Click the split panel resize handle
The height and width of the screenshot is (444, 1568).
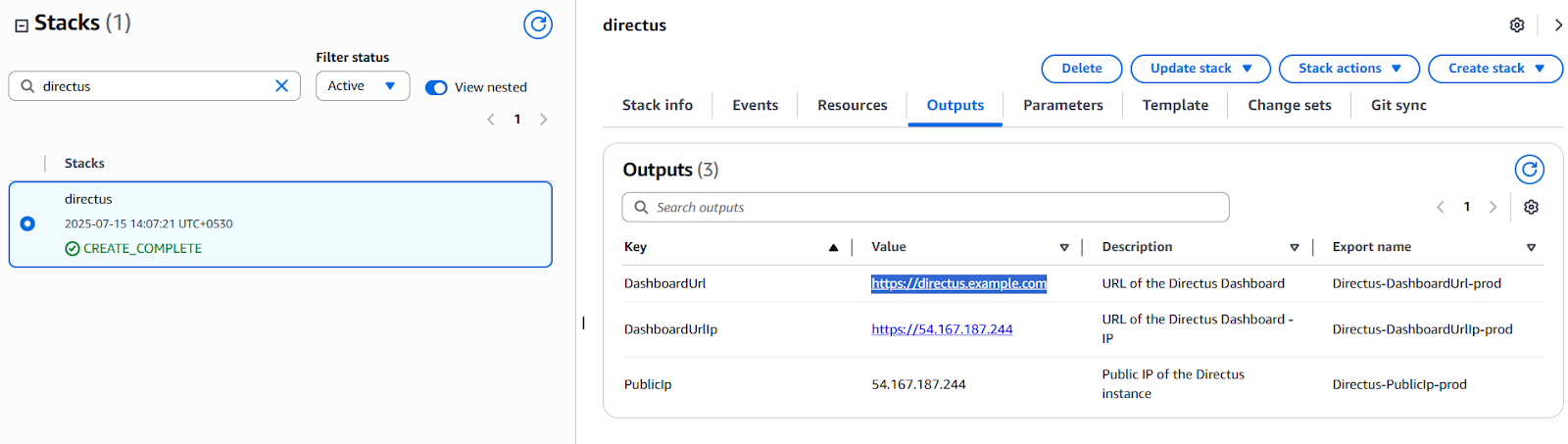tap(583, 322)
